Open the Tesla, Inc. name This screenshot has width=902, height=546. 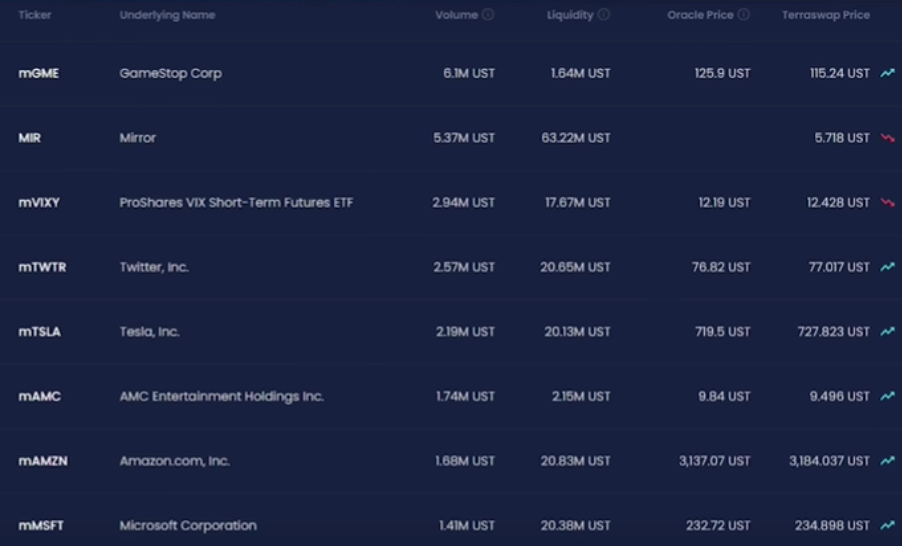pyautogui.click(x=150, y=331)
